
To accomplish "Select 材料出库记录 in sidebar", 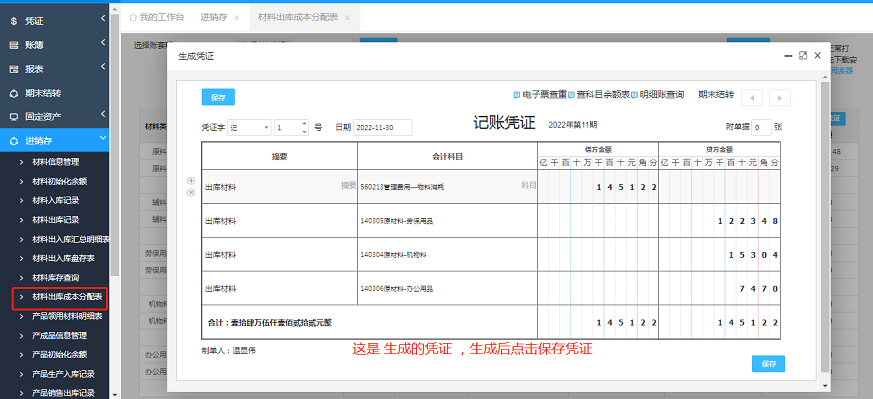I will (x=56, y=219).
